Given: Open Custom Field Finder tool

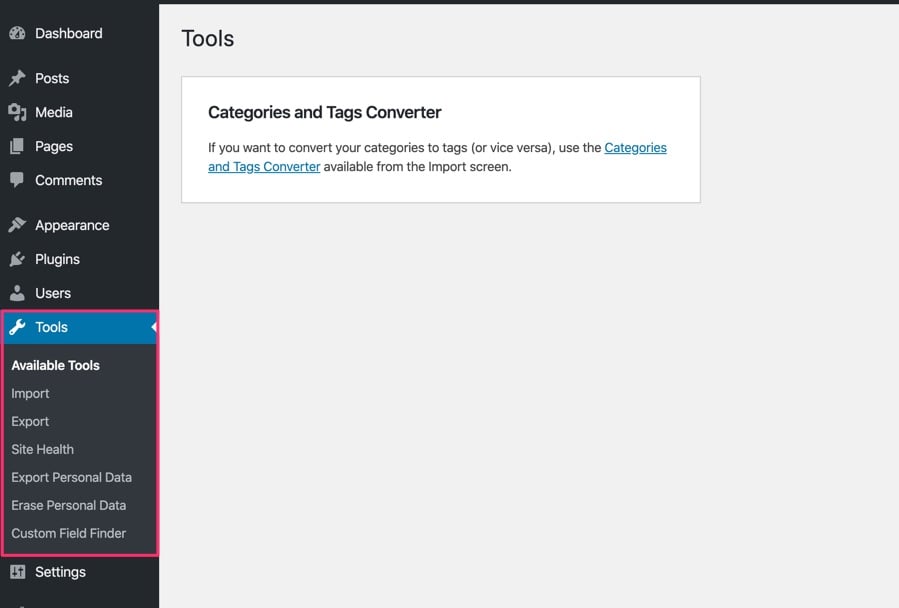Looking at the screenshot, I should pos(69,533).
